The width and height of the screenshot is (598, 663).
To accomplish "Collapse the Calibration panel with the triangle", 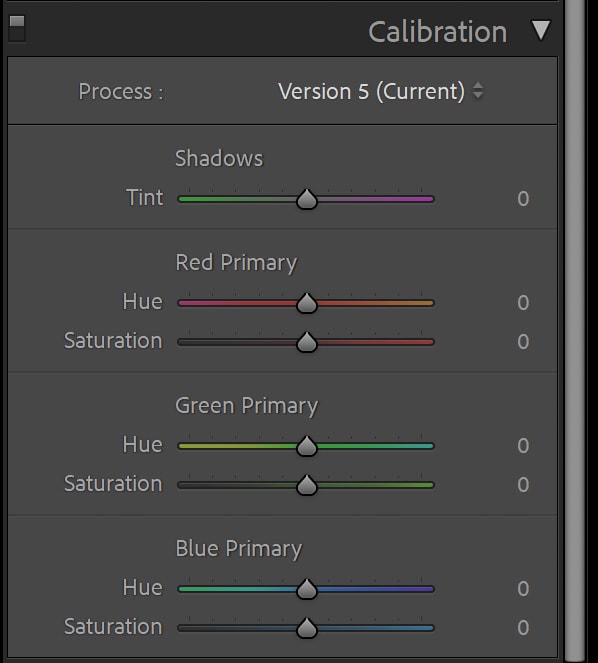I will coord(541,30).
